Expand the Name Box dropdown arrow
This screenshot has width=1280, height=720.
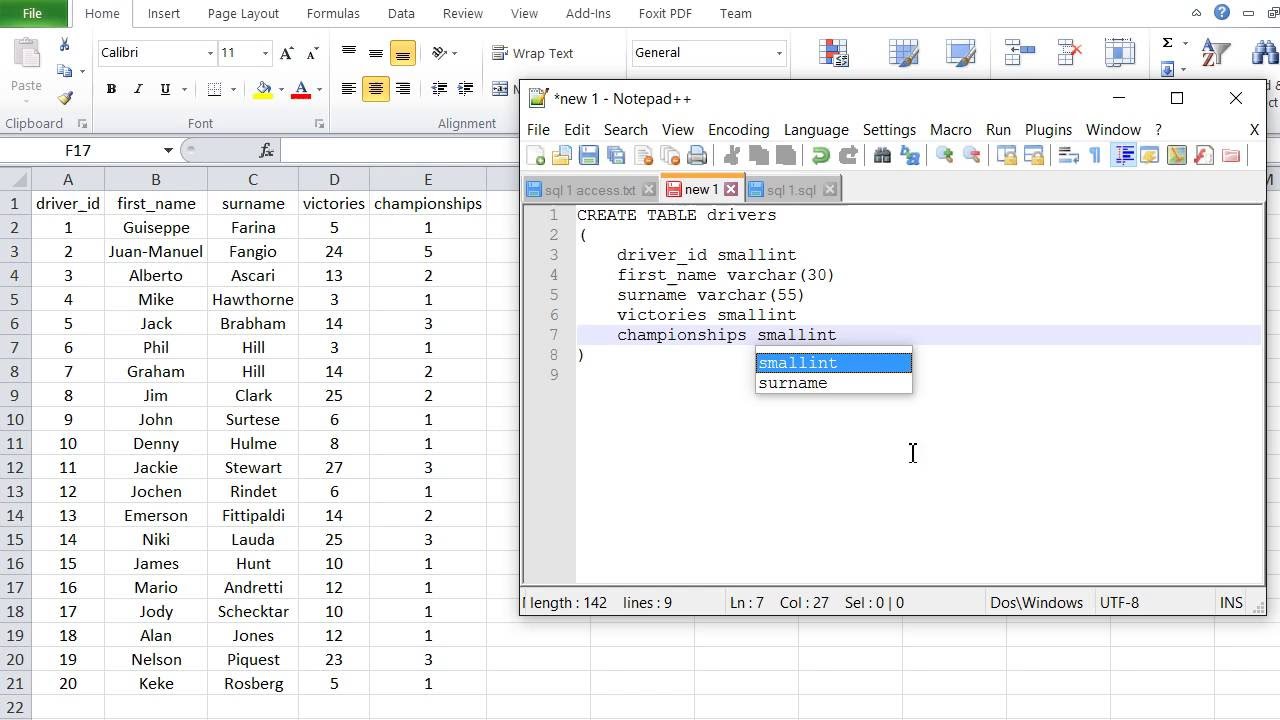click(168, 150)
